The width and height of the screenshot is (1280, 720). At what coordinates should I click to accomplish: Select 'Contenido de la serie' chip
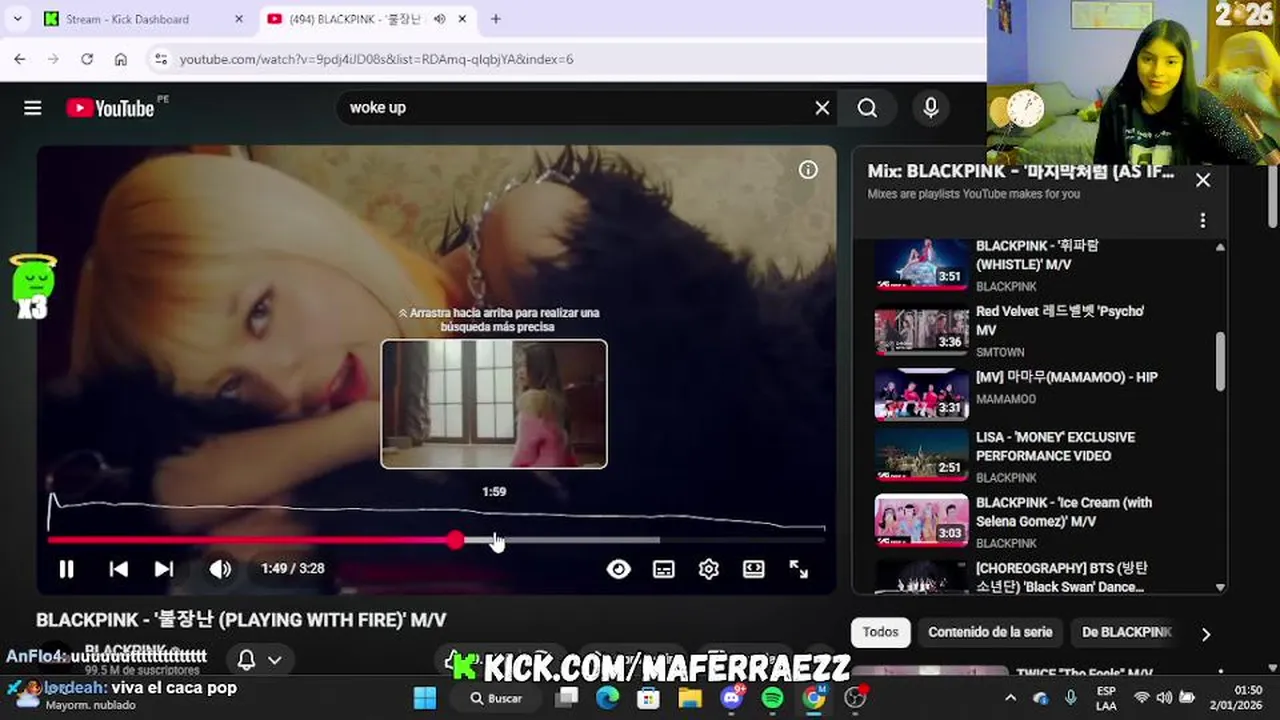pyautogui.click(x=990, y=632)
